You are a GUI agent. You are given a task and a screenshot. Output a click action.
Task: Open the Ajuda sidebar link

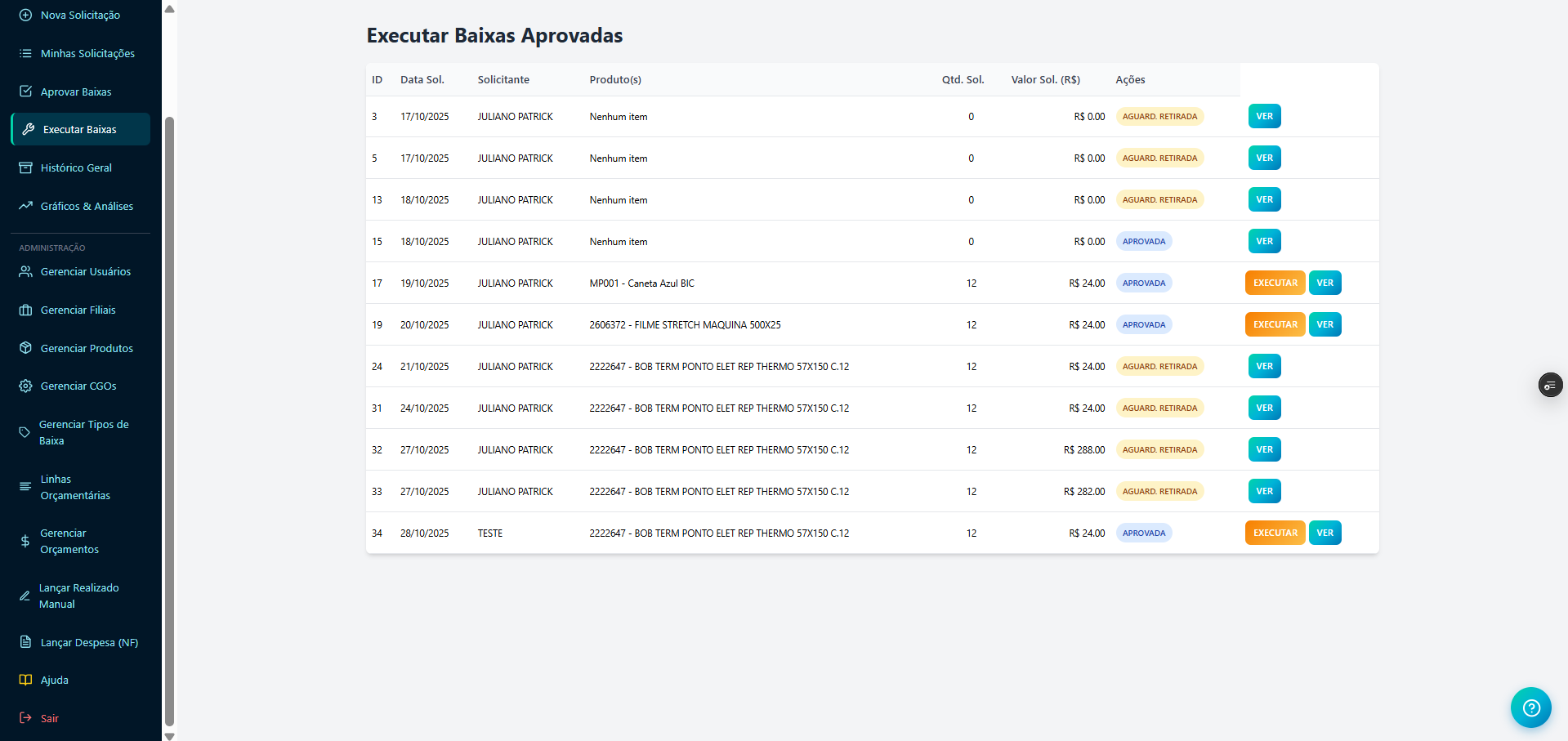(x=55, y=681)
